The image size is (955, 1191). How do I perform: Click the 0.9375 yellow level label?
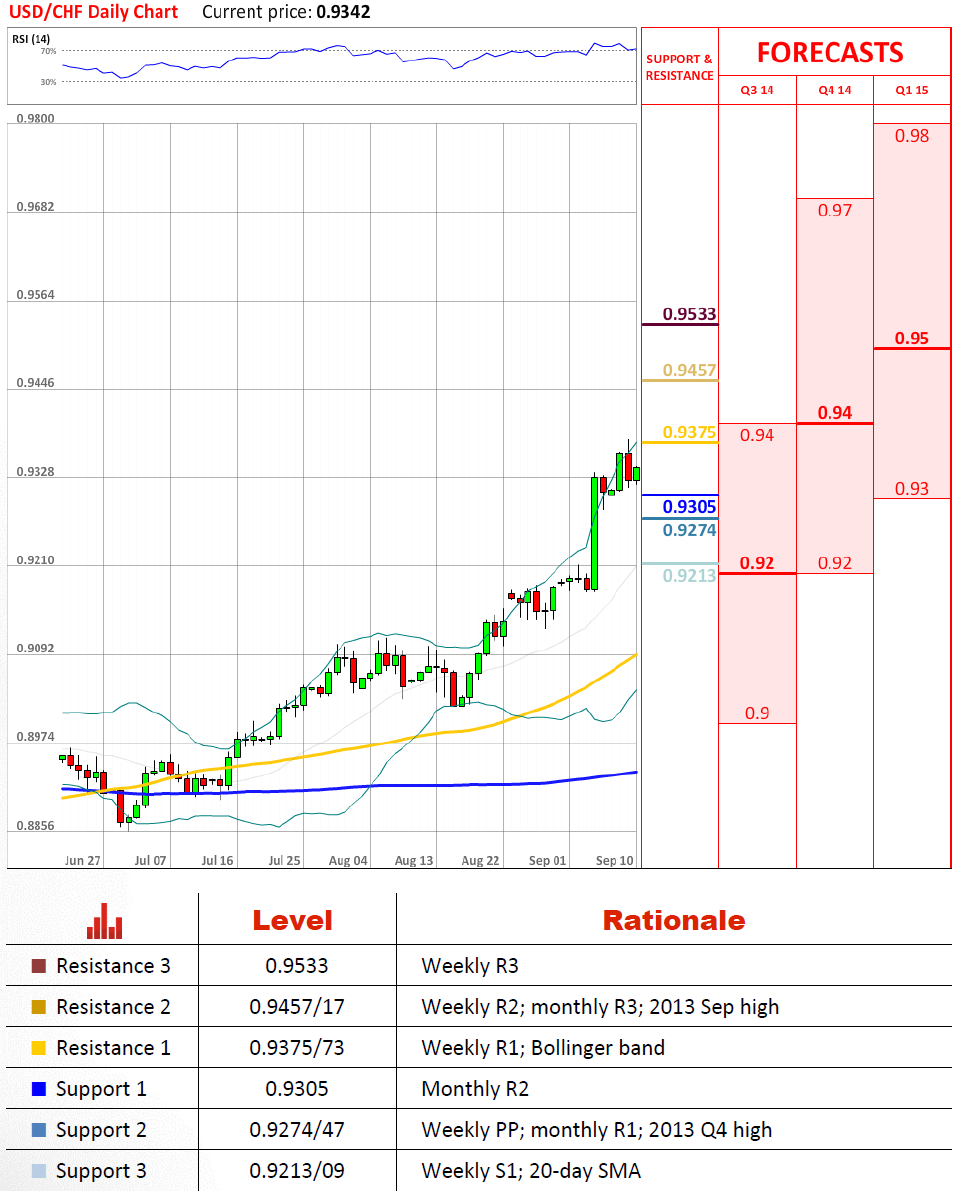pos(690,432)
